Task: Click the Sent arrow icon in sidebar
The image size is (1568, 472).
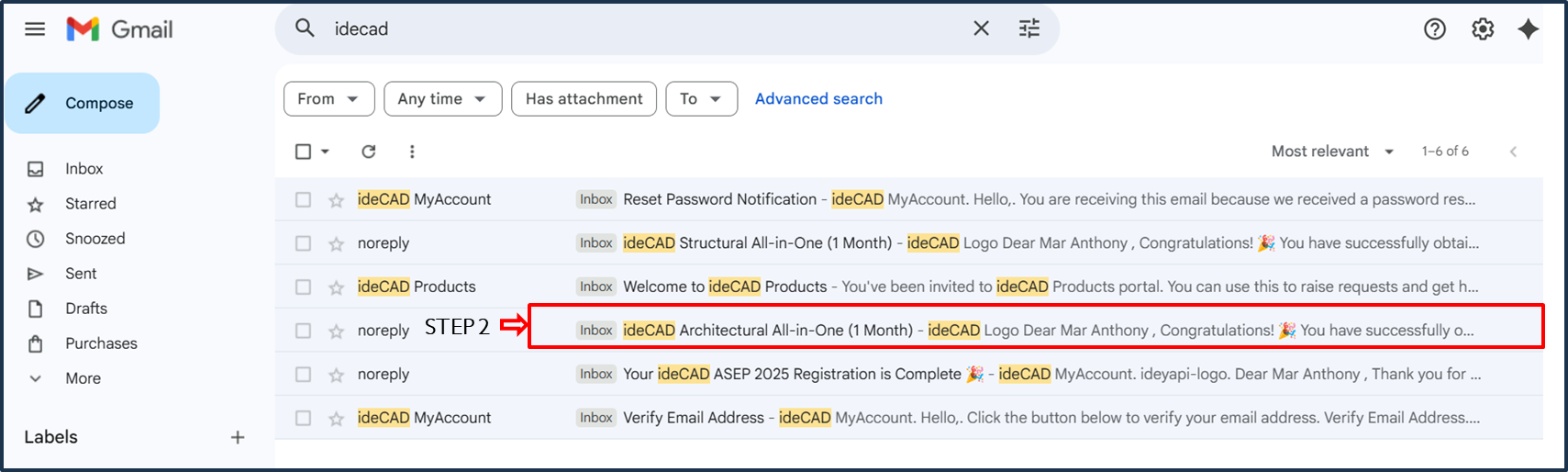Action: click(36, 274)
